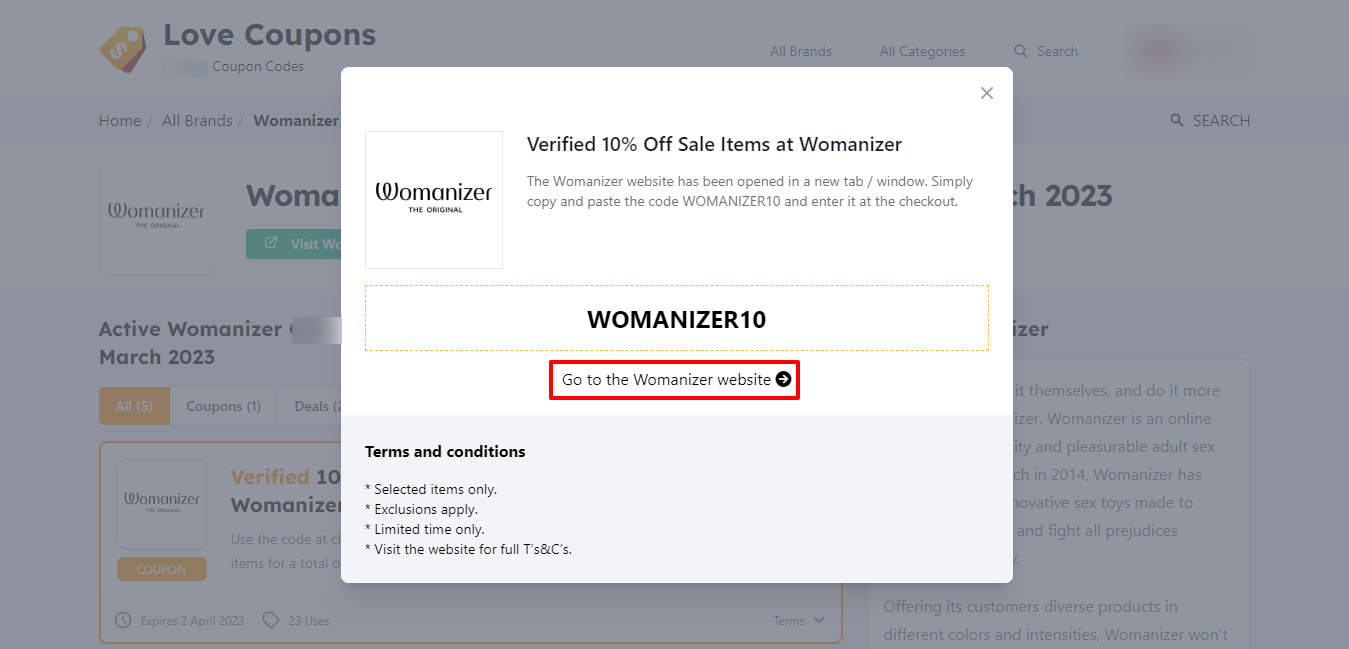Select the All (5) tab
Image resolution: width=1349 pixels, height=649 pixels.
pos(135,406)
